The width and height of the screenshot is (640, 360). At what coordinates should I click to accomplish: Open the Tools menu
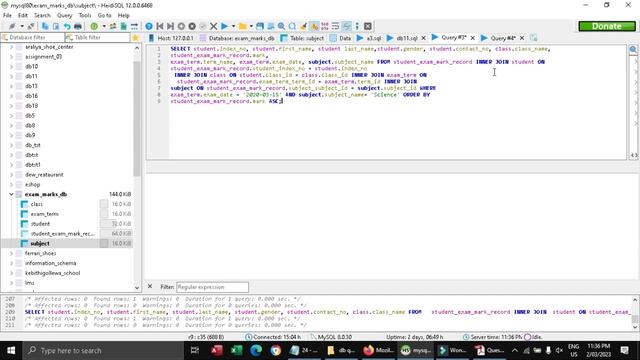[x=85, y=15]
